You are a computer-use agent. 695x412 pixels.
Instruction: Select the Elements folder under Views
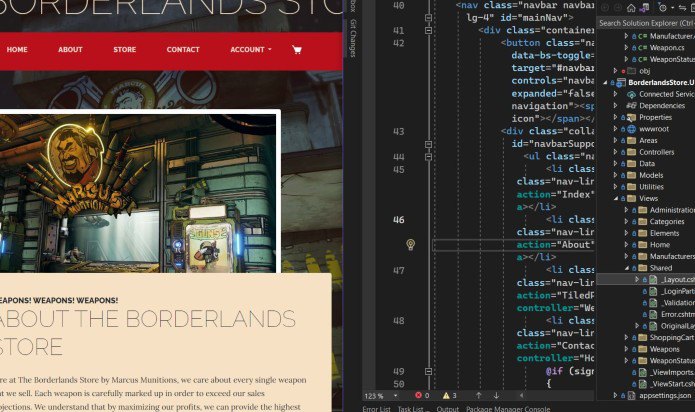click(x=664, y=233)
